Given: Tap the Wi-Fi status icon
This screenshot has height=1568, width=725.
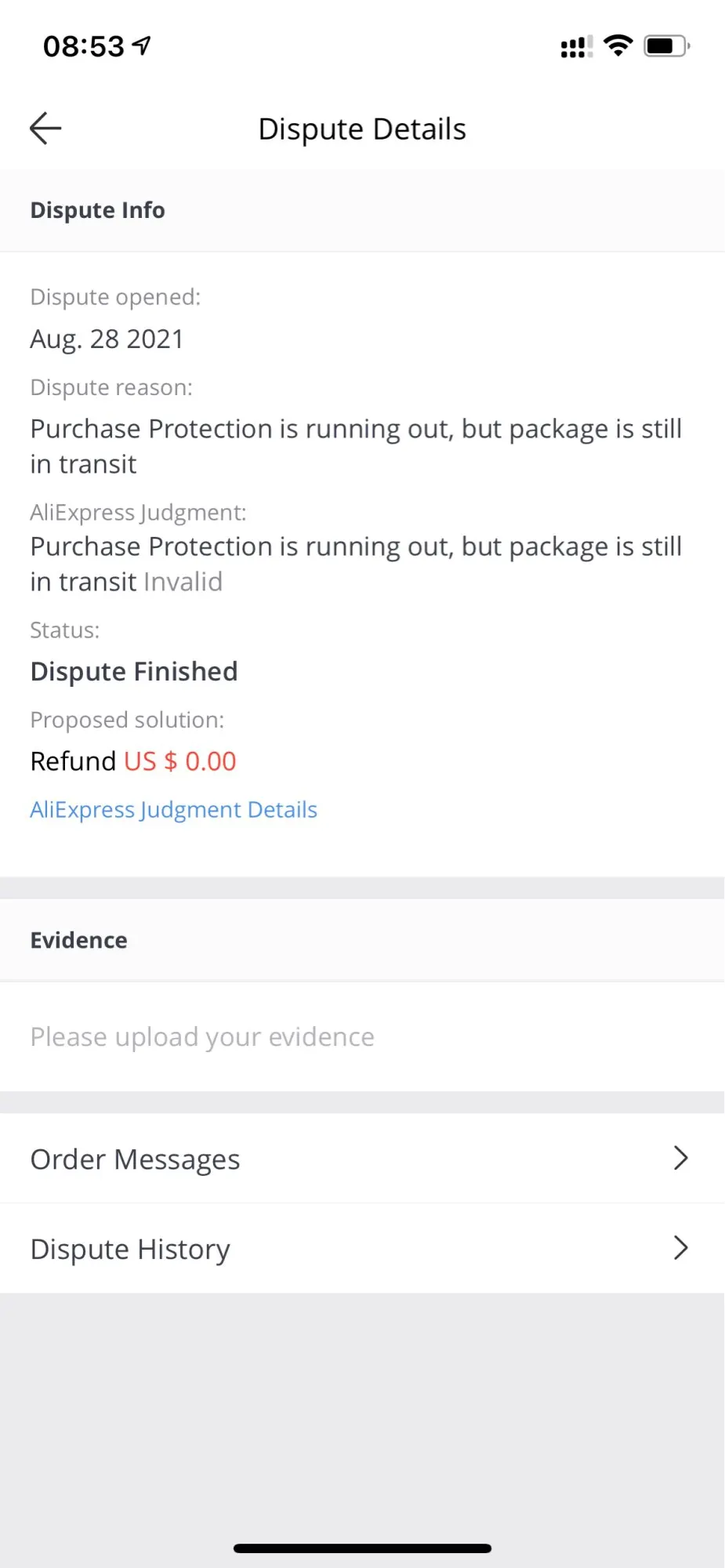Looking at the screenshot, I should tap(618, 46).
